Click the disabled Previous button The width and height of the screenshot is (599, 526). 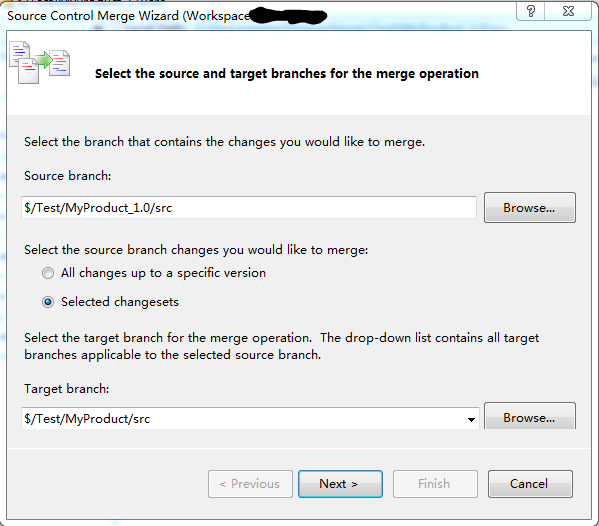[250, 484]
